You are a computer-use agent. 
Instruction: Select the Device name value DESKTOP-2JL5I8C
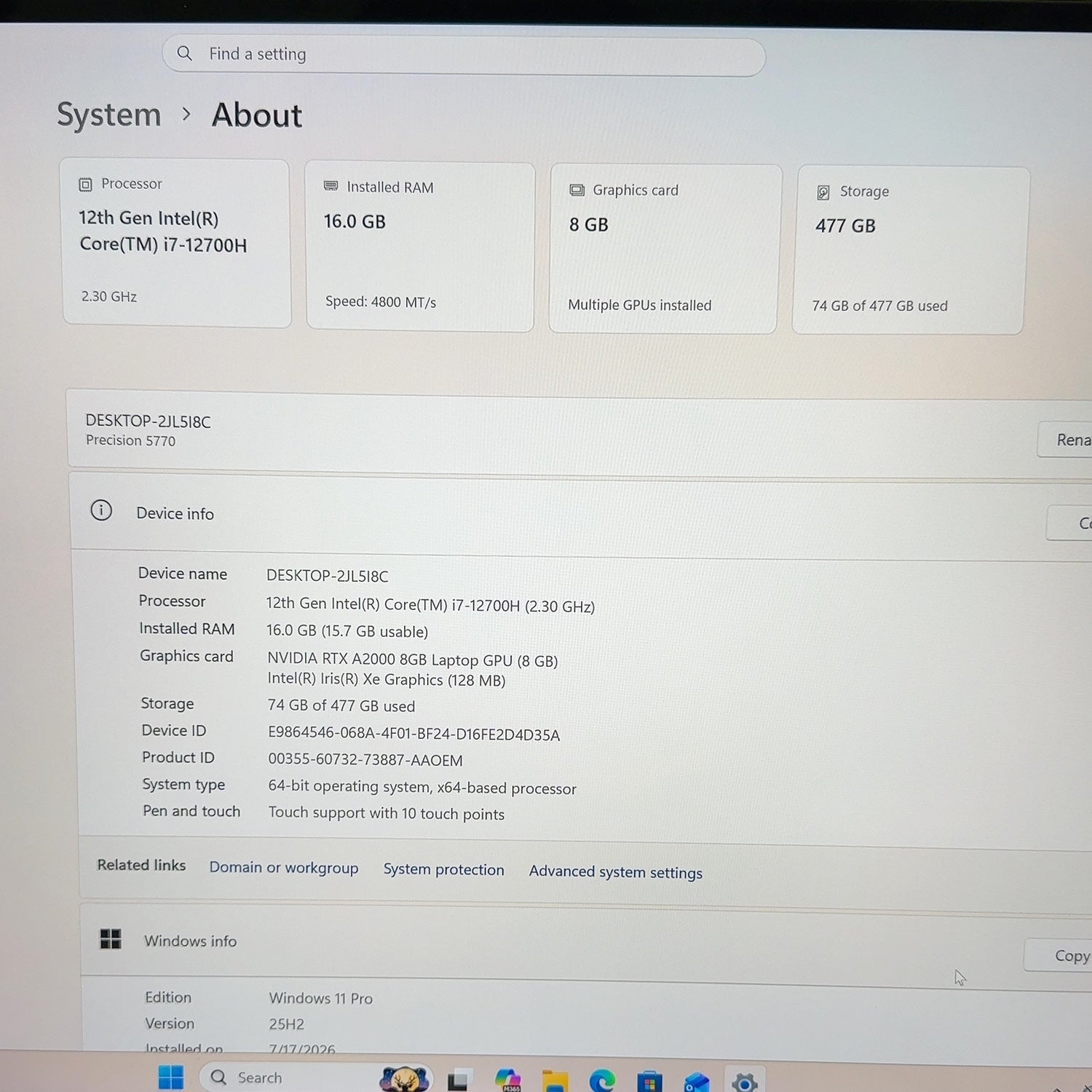(x=328, y=576)
